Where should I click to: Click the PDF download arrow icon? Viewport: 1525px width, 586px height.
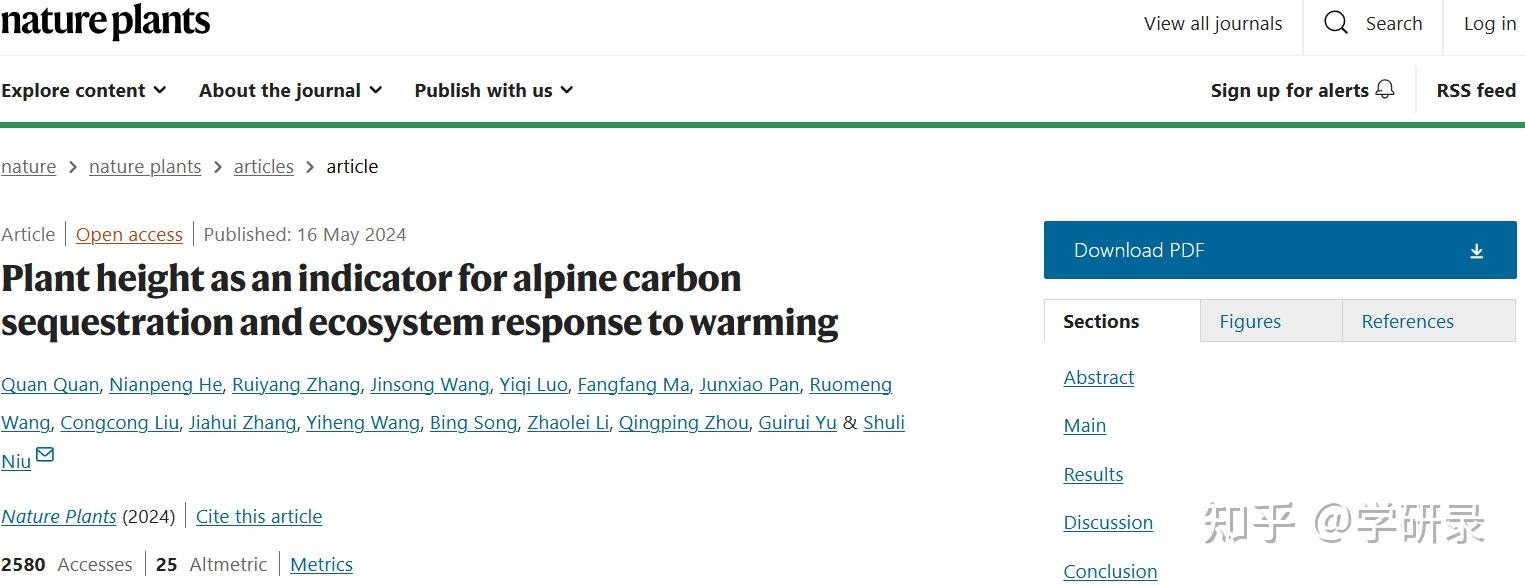pyautogui.click(x=1476, y=251)
